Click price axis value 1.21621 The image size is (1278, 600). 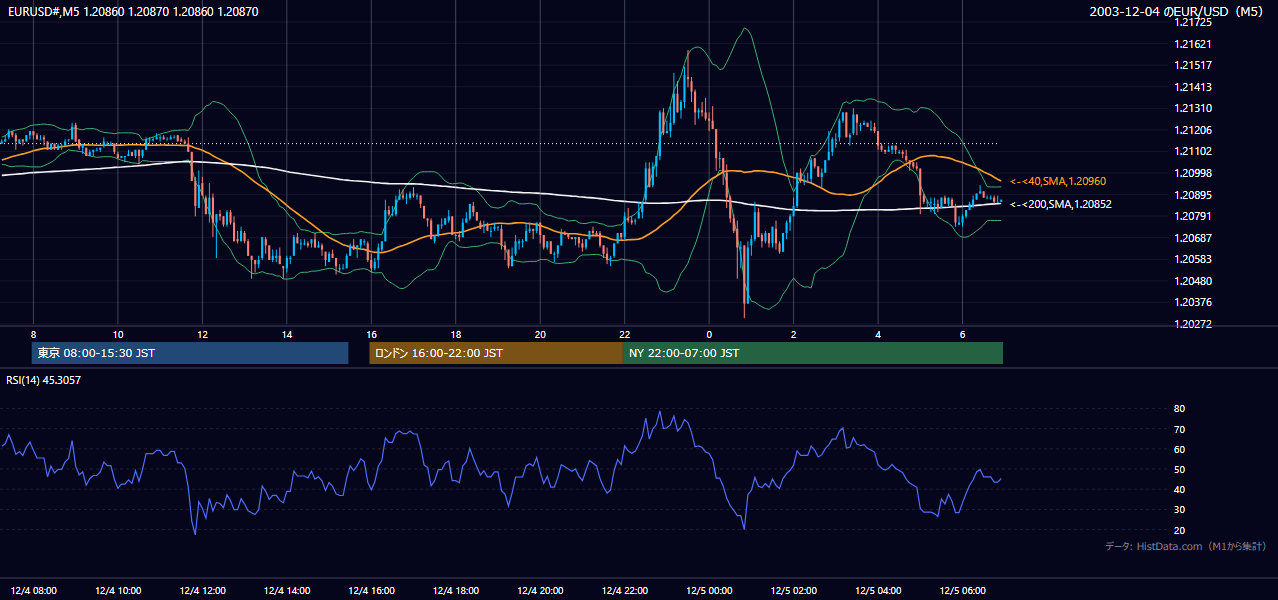pos(1195,44)
